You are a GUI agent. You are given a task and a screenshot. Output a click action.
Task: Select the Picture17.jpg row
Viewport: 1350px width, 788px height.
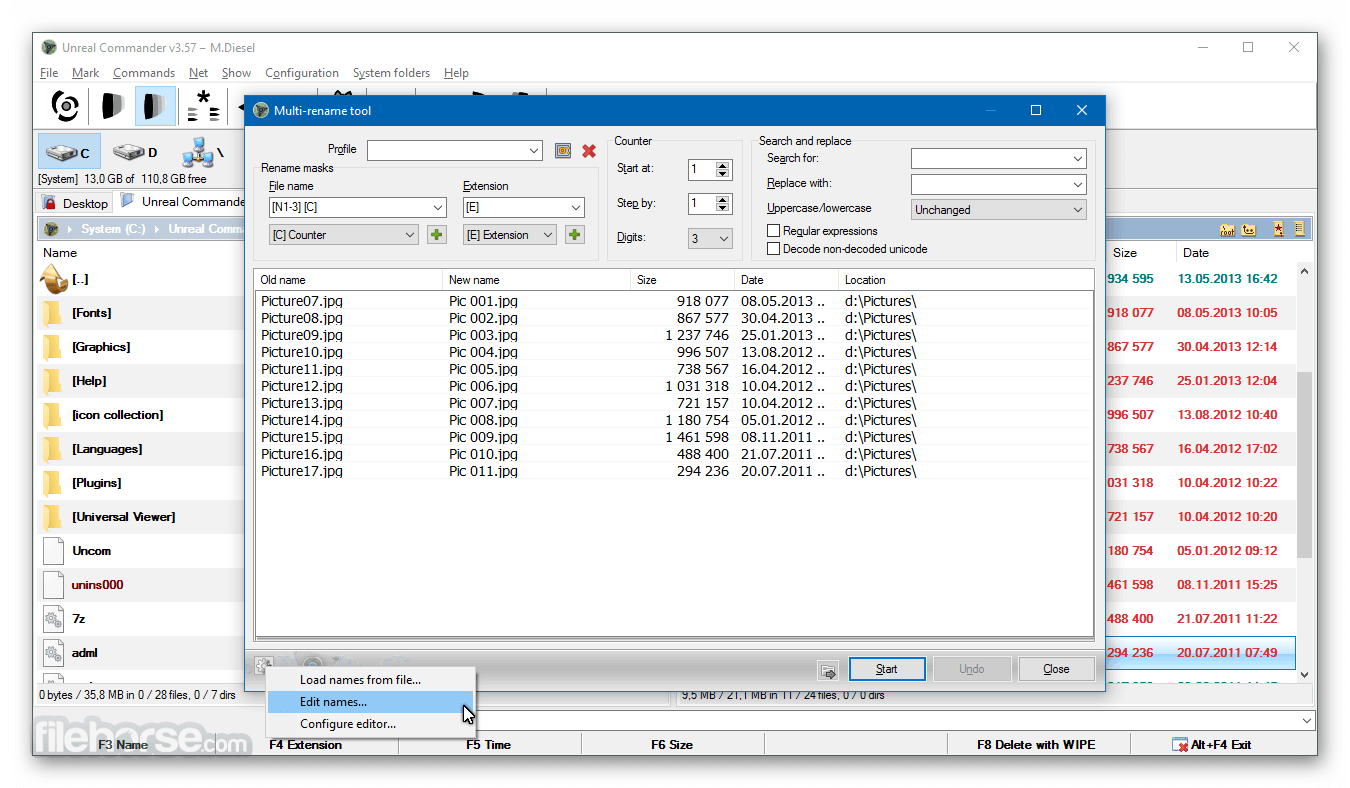coord(674,471)
